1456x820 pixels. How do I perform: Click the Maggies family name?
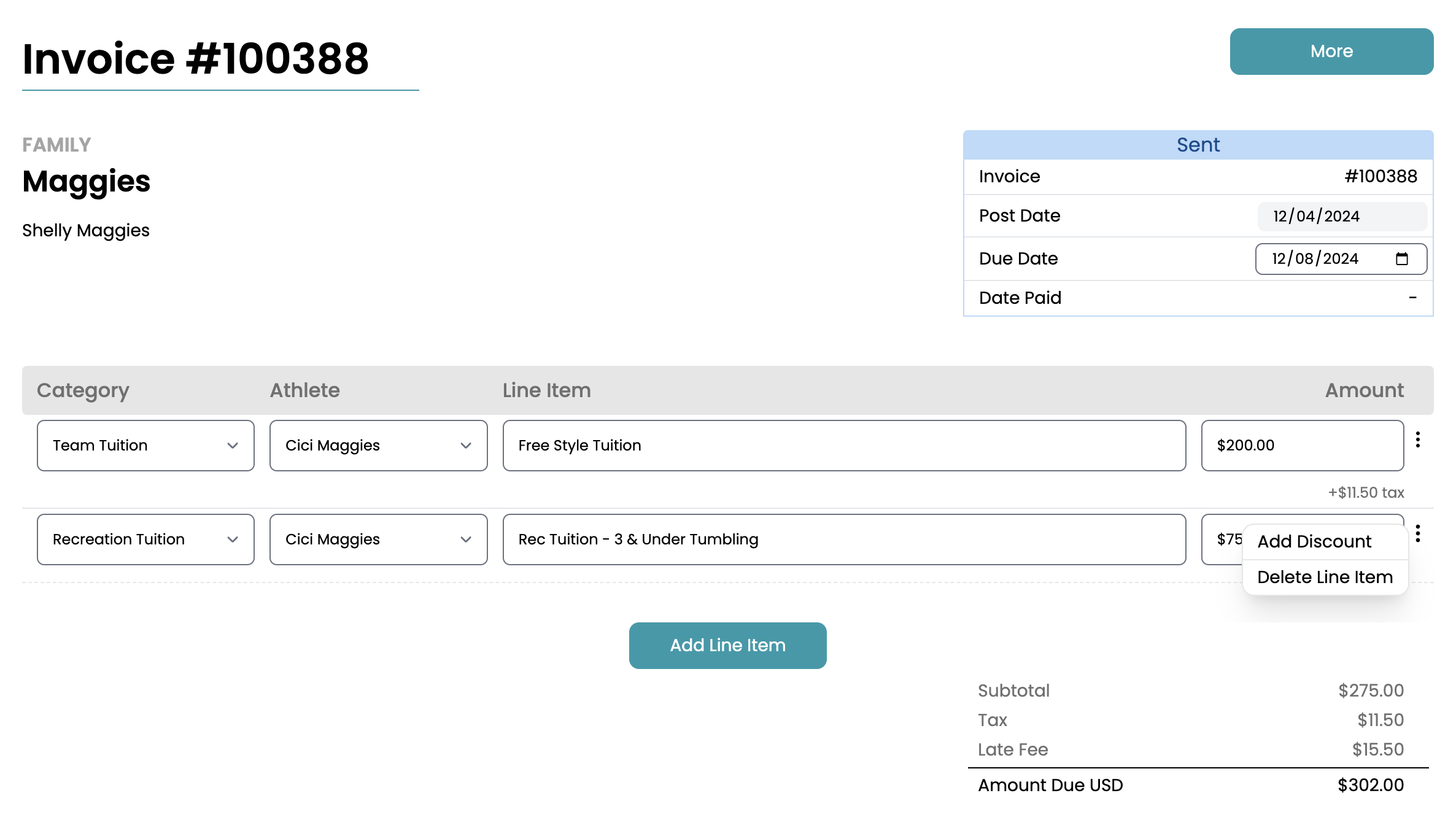(87, 182)
